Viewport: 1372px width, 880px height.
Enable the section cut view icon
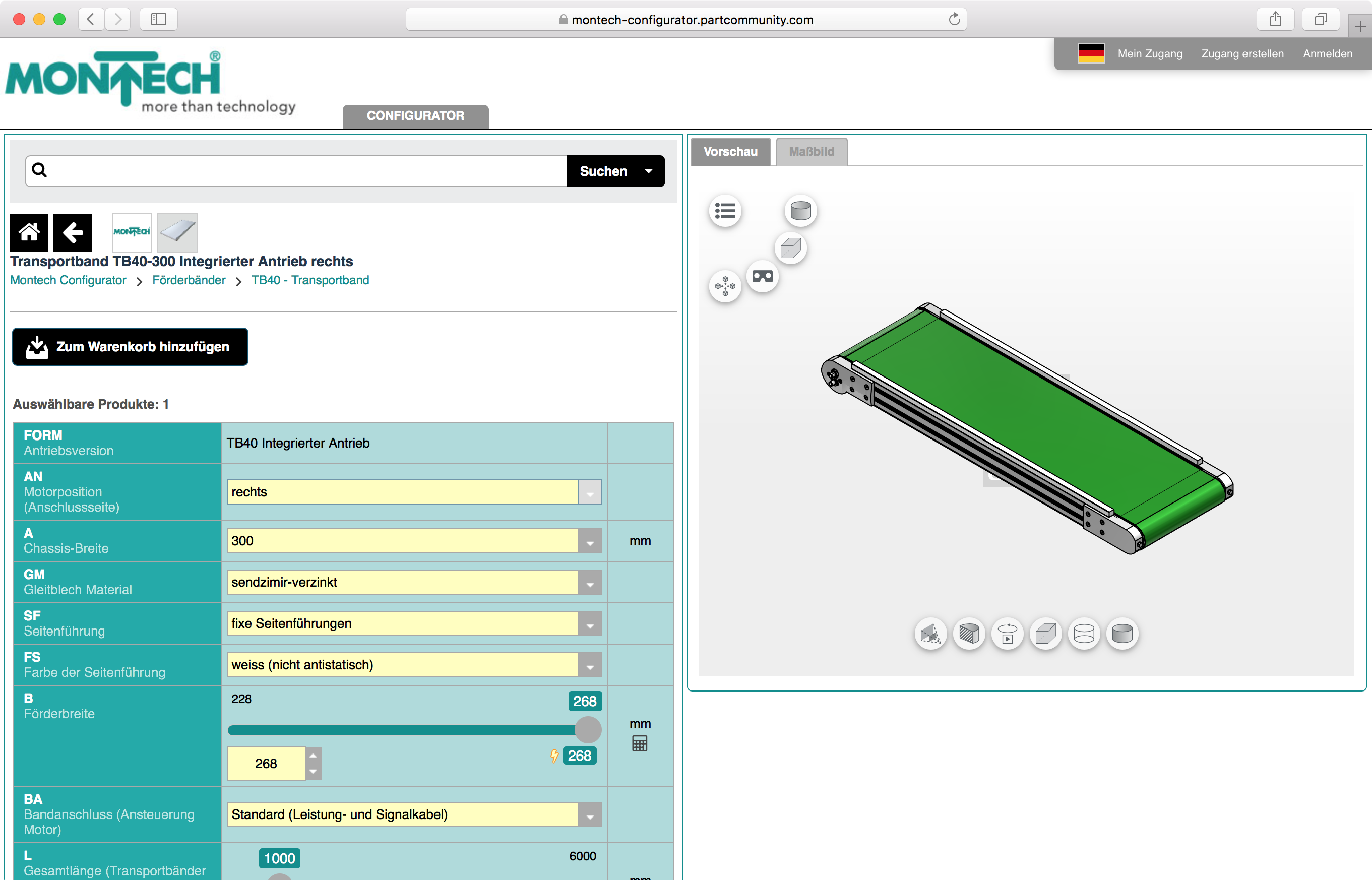[969, 634]
